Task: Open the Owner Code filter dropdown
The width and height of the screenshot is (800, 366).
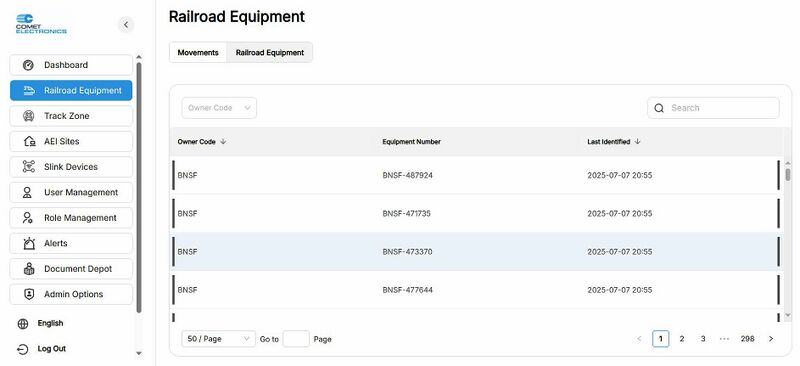Action: tap(219, 108)
